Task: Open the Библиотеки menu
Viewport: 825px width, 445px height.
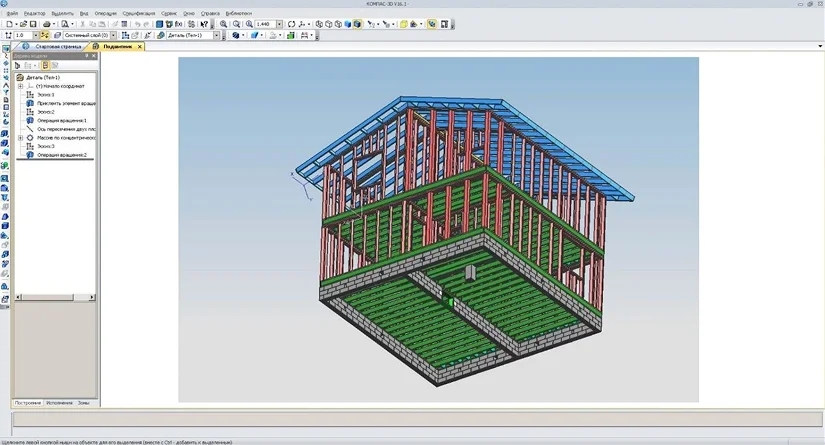Action: coord(238,13)
